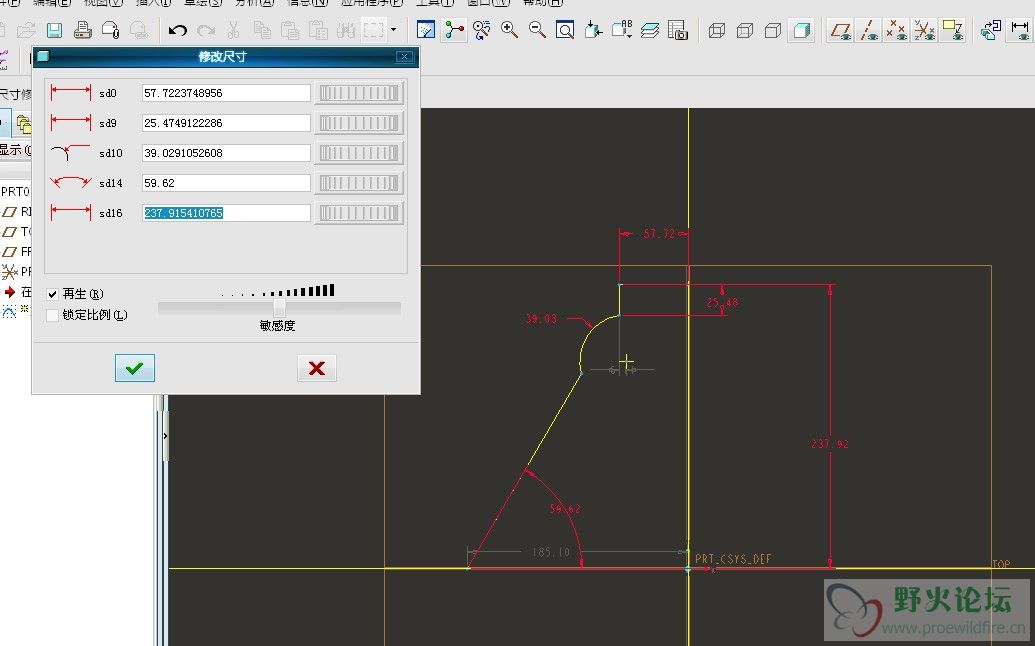Click the Save (floppy disk) icon
Image resolution: width=1035 pixels, height=646 pixels.
tap(55, 30)
